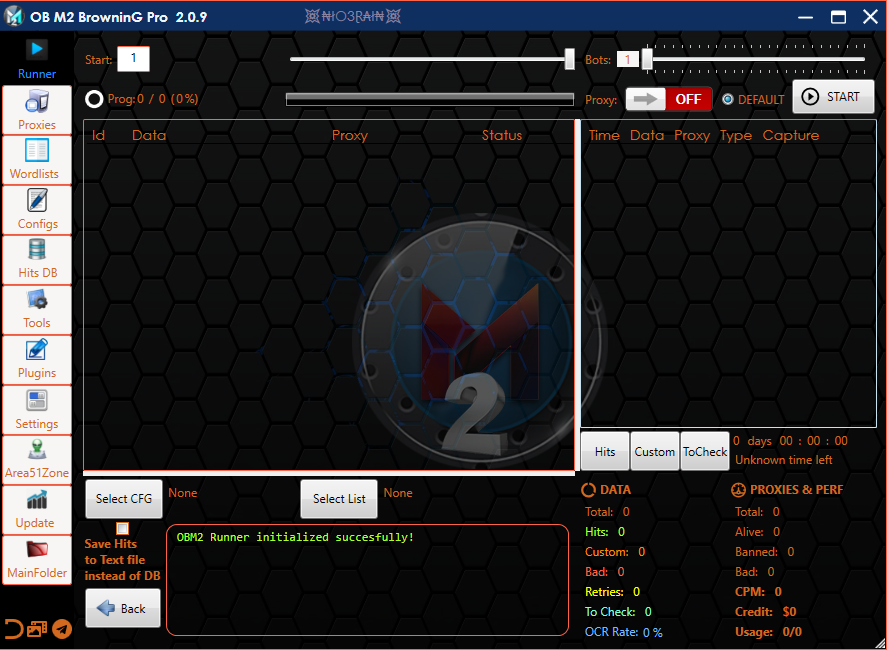Click the 'To Check: 0' stat
Viewport: 887px width, 650px height.
pos(618,612)
